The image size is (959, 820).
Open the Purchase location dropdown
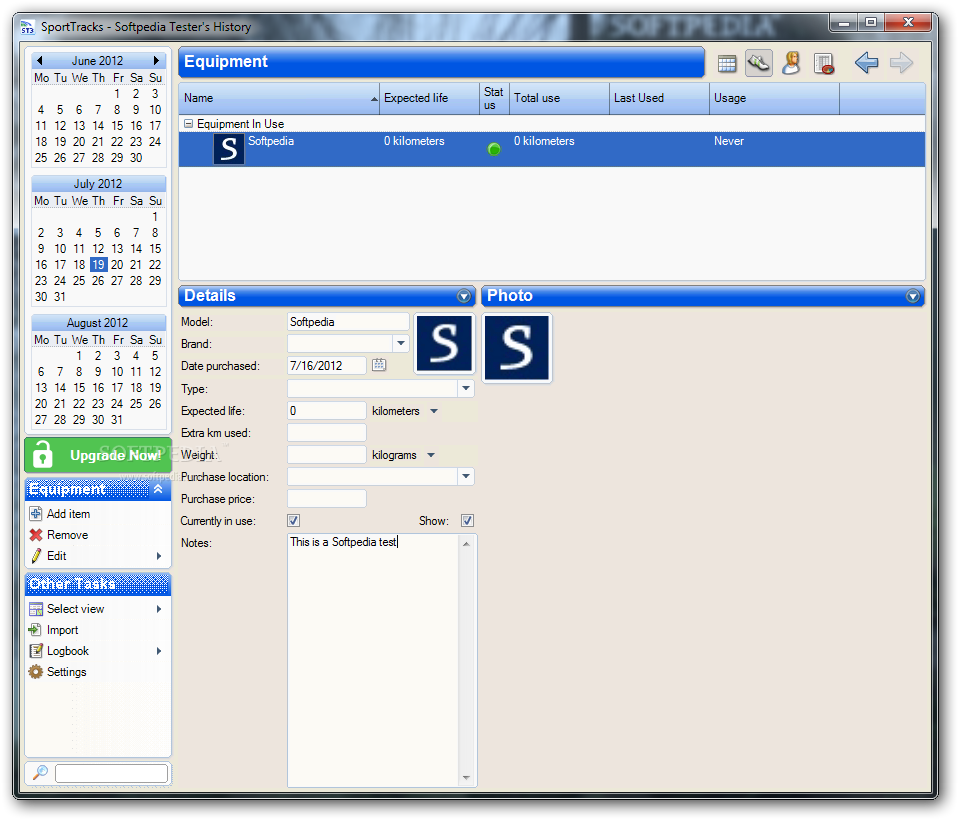point(466,476)
